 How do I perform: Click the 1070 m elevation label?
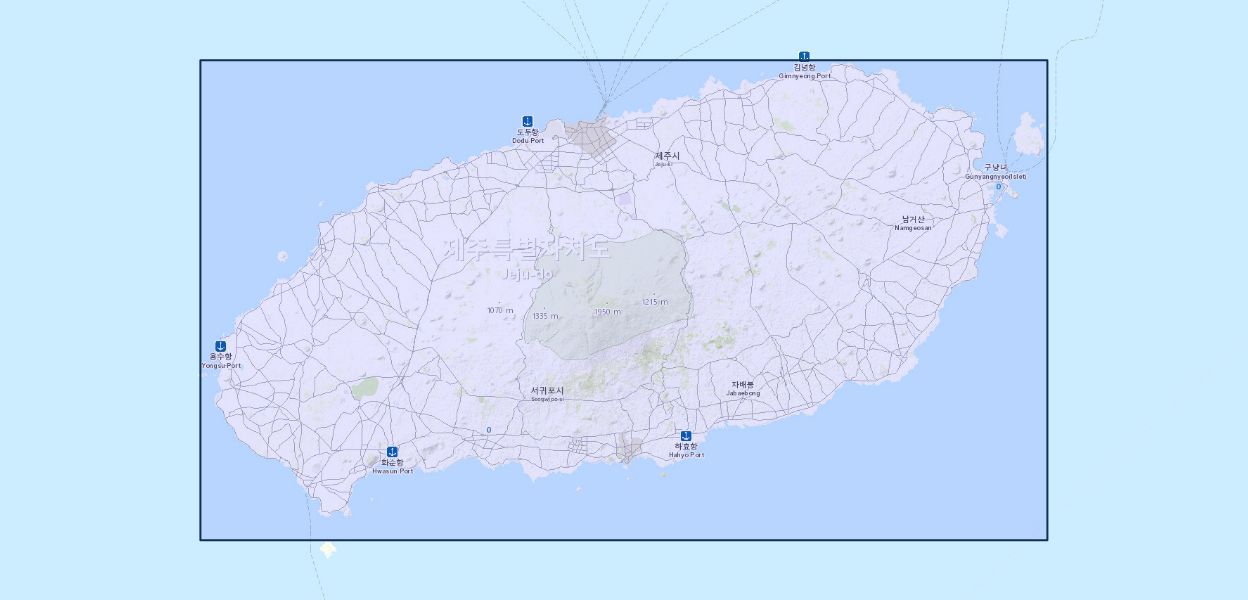(500, 310)
